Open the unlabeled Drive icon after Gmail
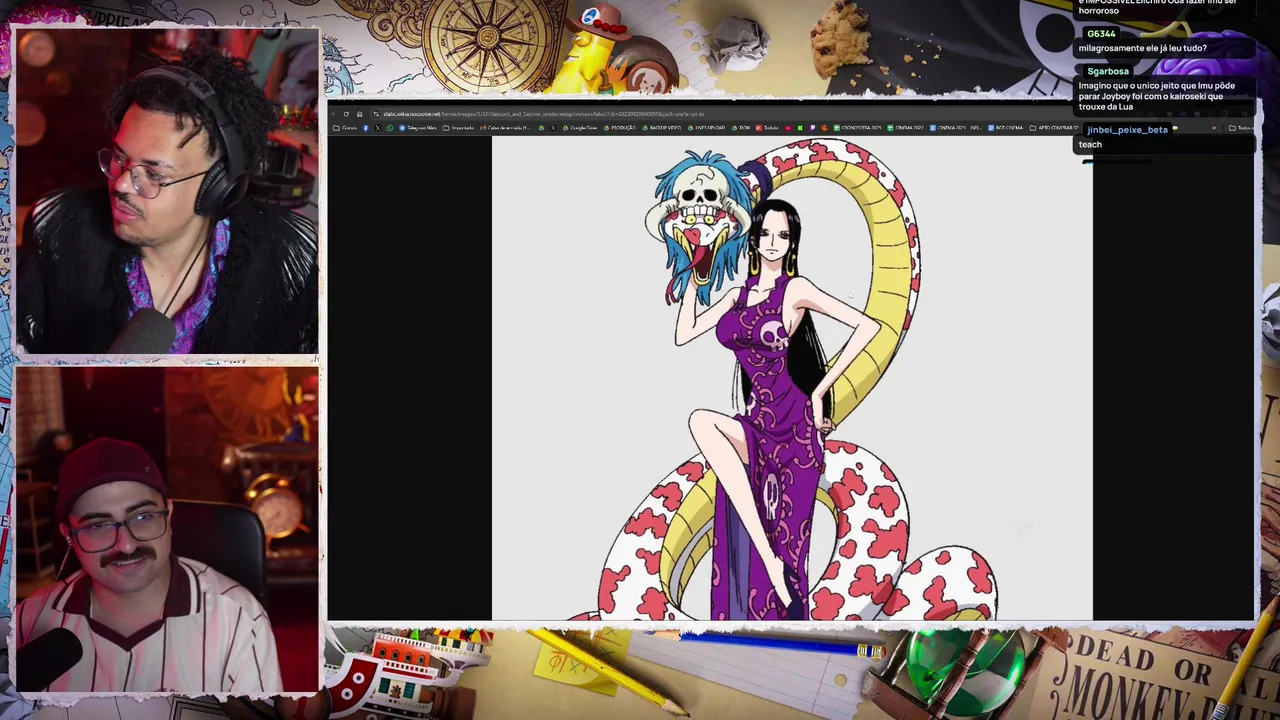 point(541,128)
